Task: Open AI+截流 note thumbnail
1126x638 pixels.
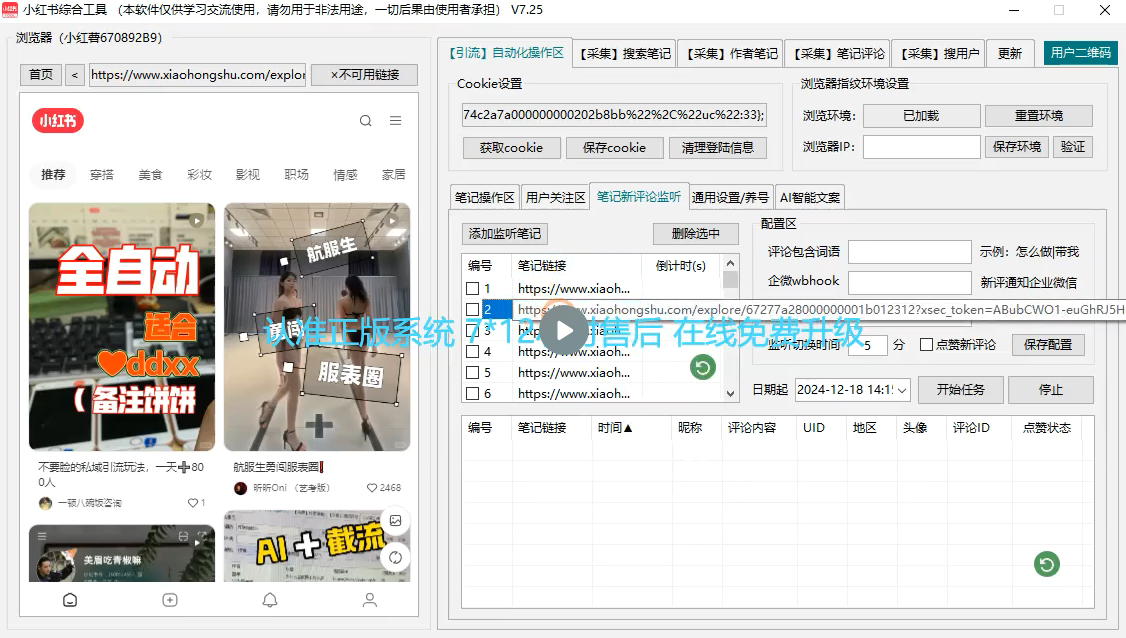Action: click(x=317, y=546)
